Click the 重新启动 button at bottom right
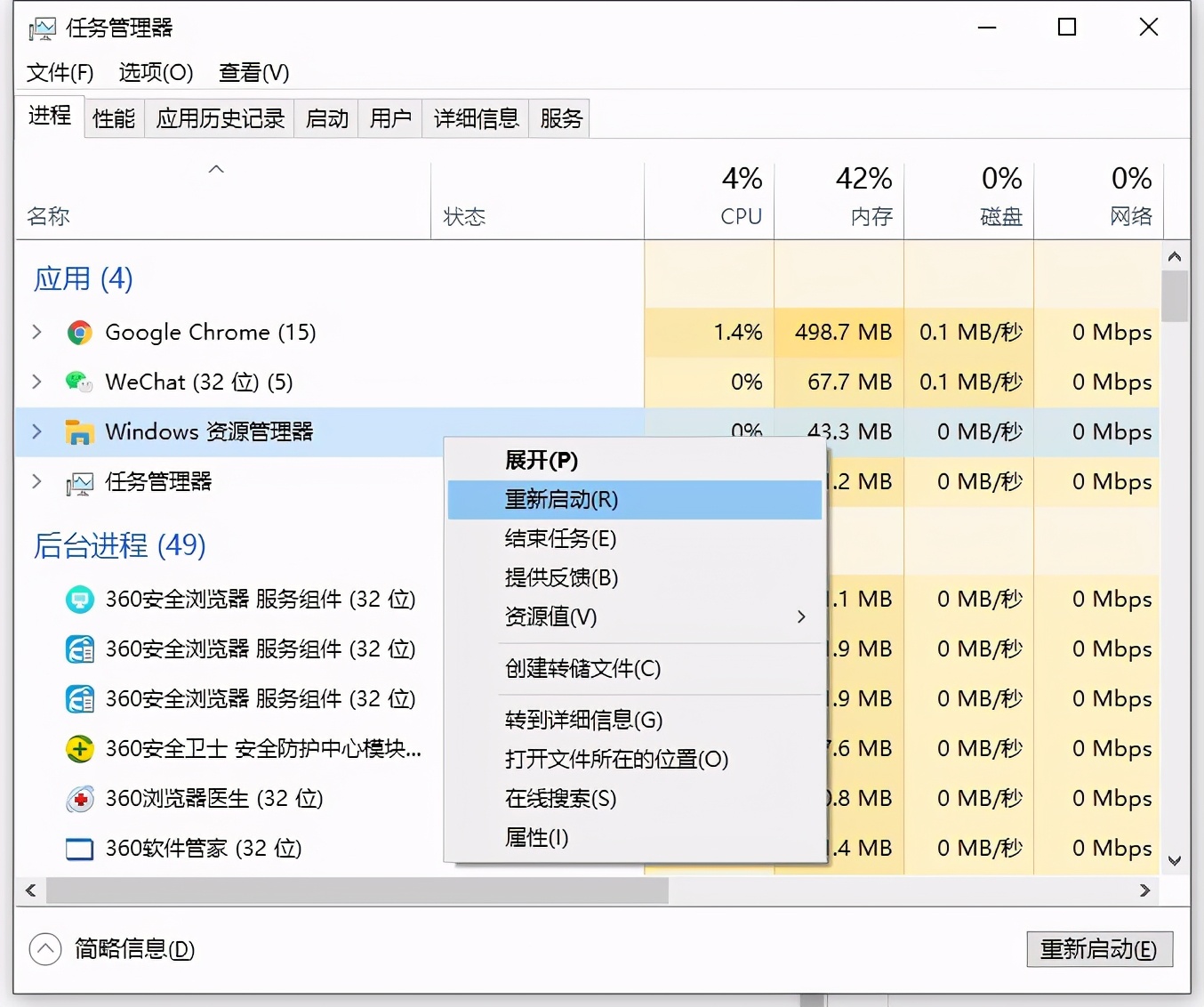Screen dimensions: 1204x1007 [1099, 949]
